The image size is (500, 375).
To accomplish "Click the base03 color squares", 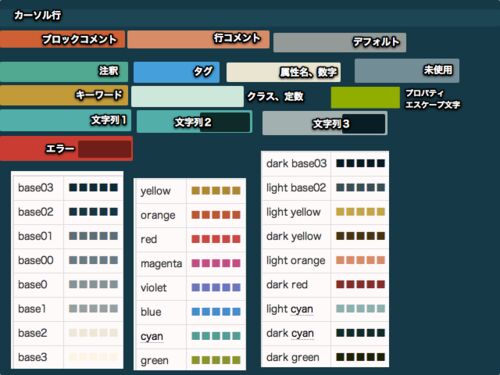I will pyautogui.click(x=93, y=187).
